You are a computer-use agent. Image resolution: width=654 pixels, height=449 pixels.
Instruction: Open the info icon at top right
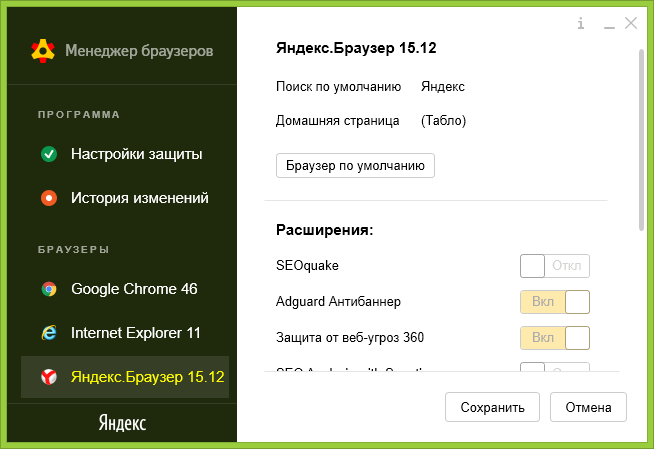coord(581,23)
